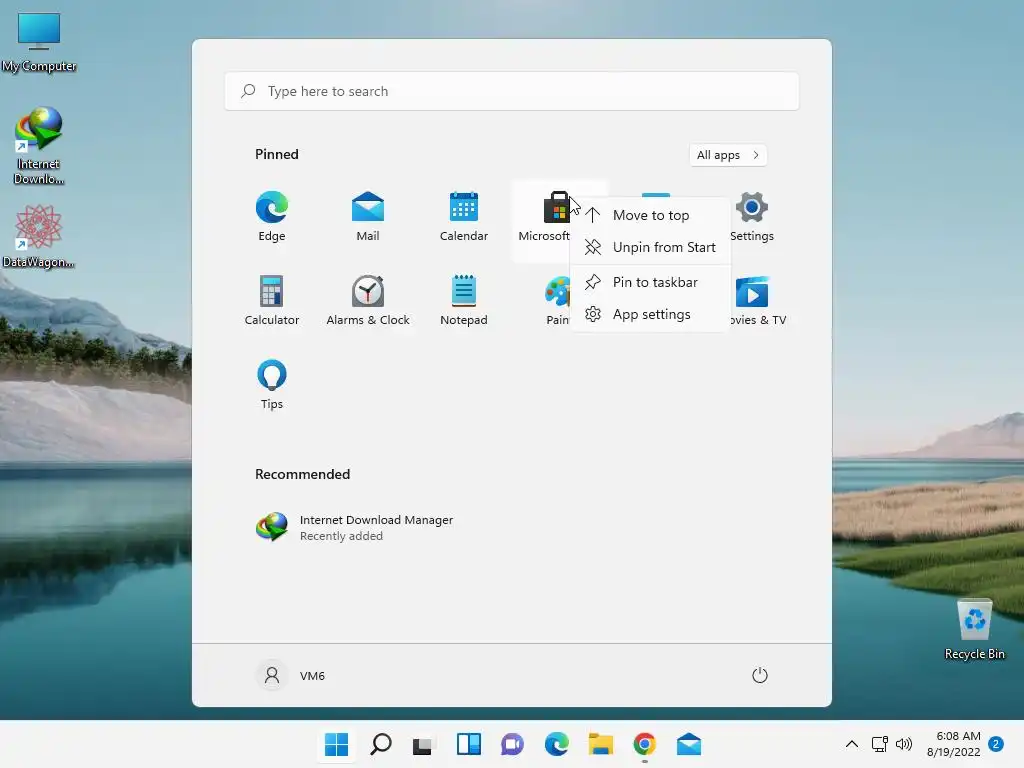Expand the All apps list
This screenshot has width=1024, height=768.
click(x=728, y=155)
